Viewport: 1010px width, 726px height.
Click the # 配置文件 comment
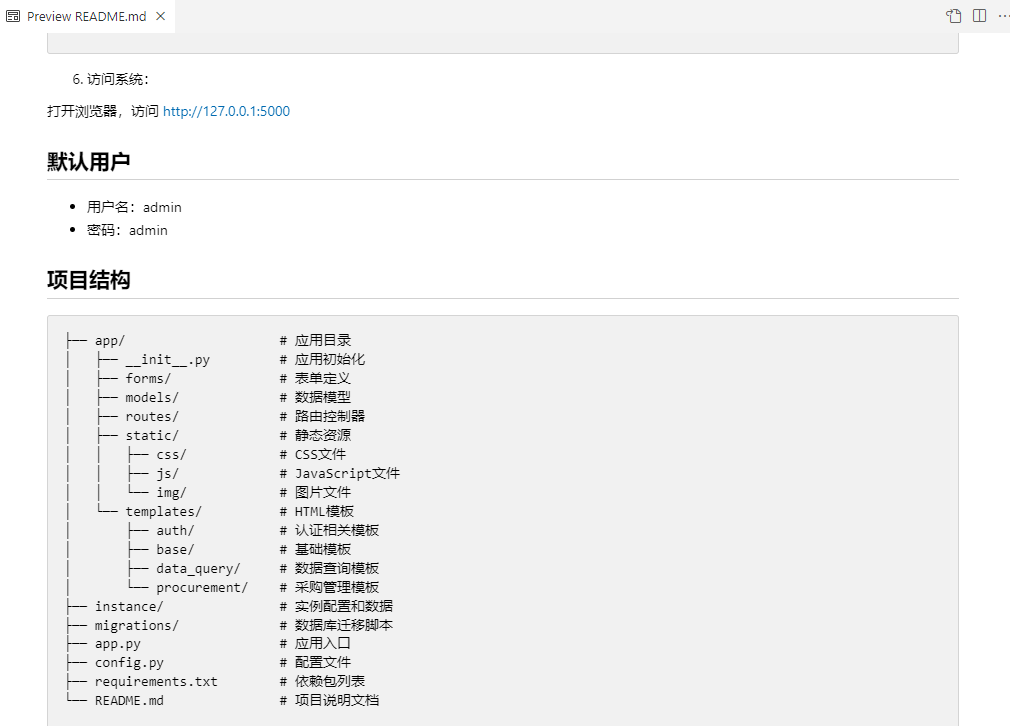point(316,663)
